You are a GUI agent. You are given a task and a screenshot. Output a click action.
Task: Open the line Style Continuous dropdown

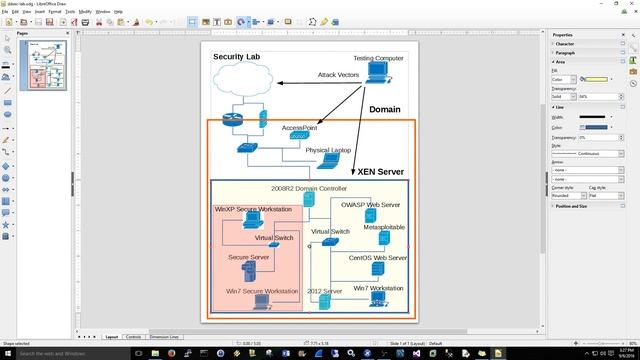click(x=588, y=154)
